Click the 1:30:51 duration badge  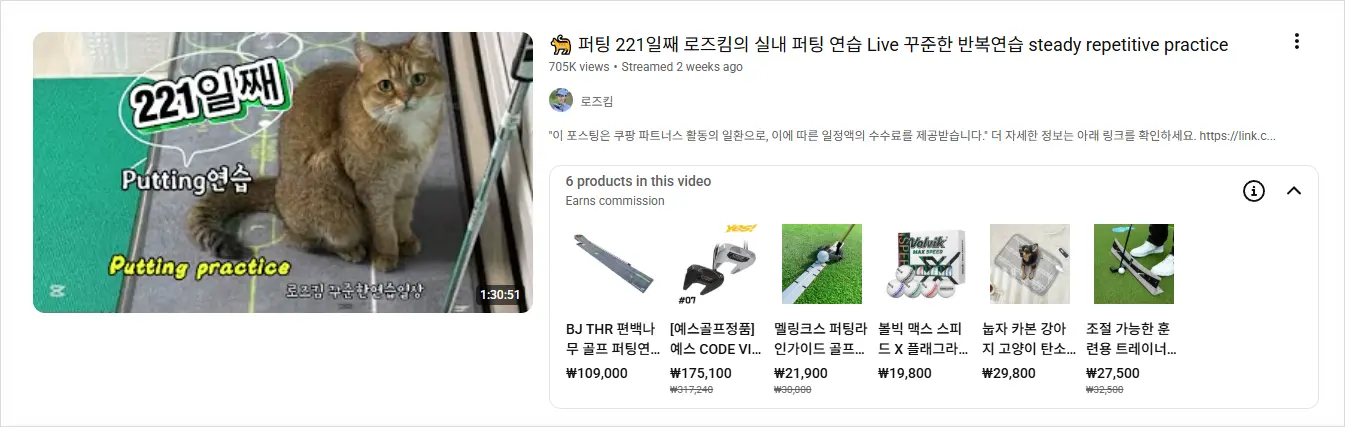pyautogui.click(x=500, y=295)
